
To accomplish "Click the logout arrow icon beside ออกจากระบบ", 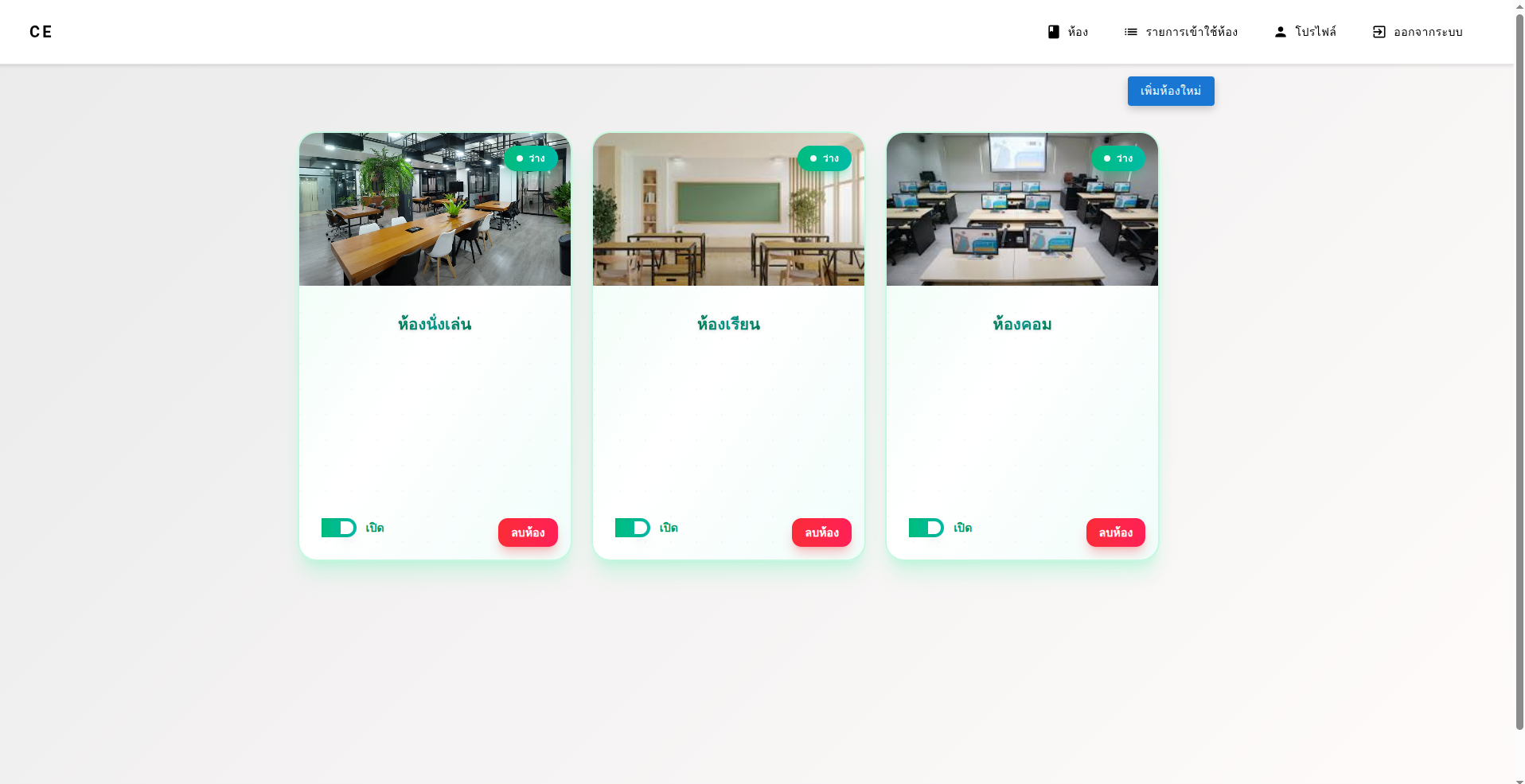I will pyautogui.click(x=1378, y=32).
